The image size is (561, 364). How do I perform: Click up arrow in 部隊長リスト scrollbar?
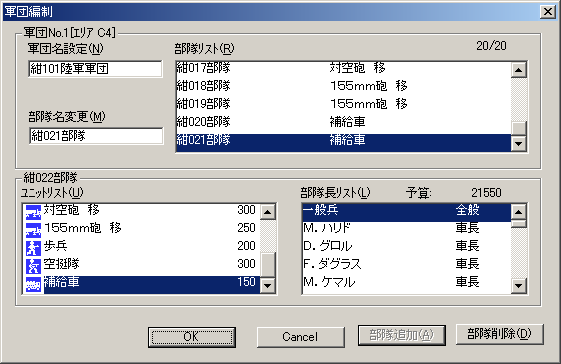pyautogui.click(x=518, y=212)
